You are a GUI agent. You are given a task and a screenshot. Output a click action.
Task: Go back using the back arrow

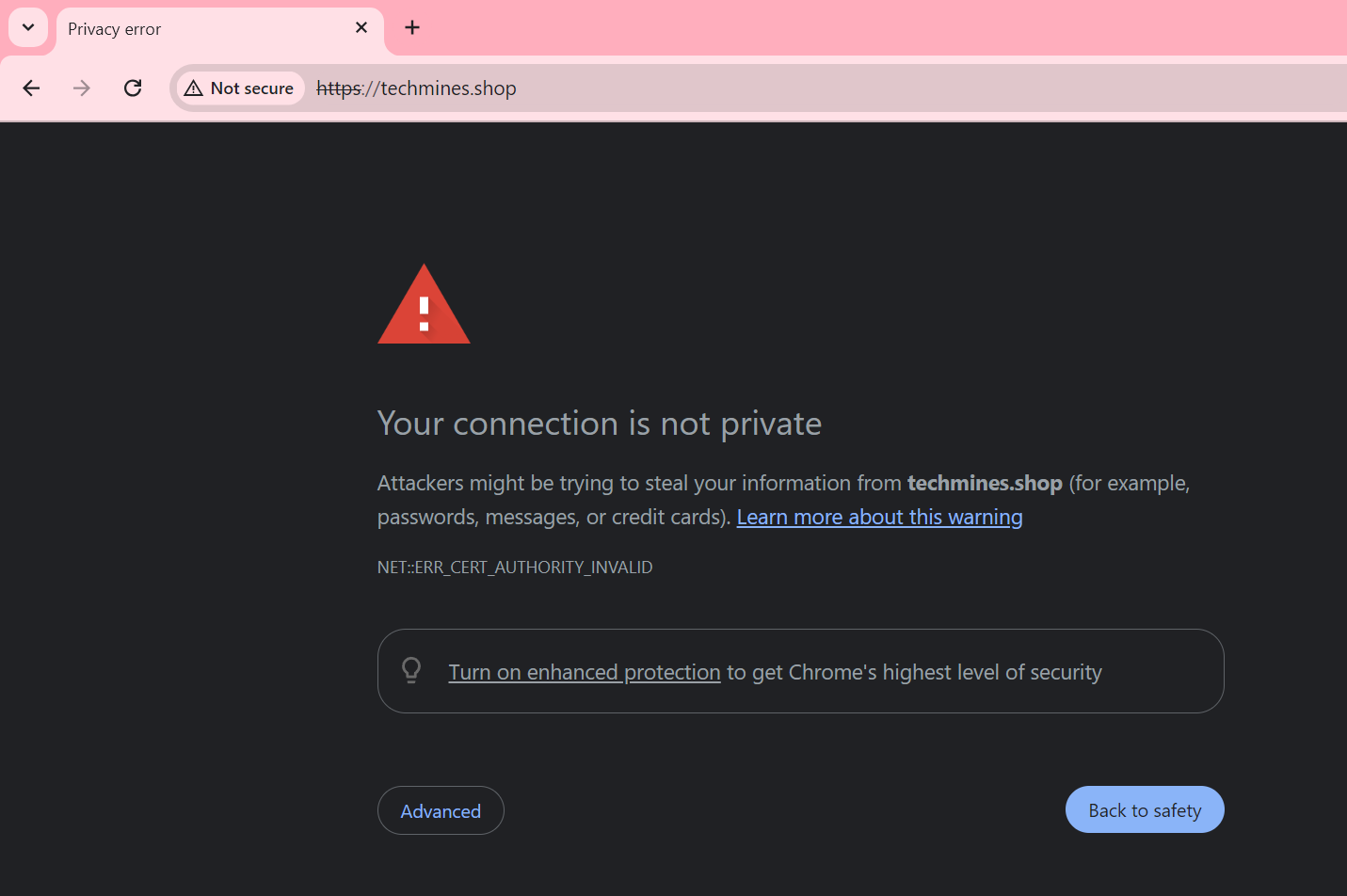[x=31, y=88]
